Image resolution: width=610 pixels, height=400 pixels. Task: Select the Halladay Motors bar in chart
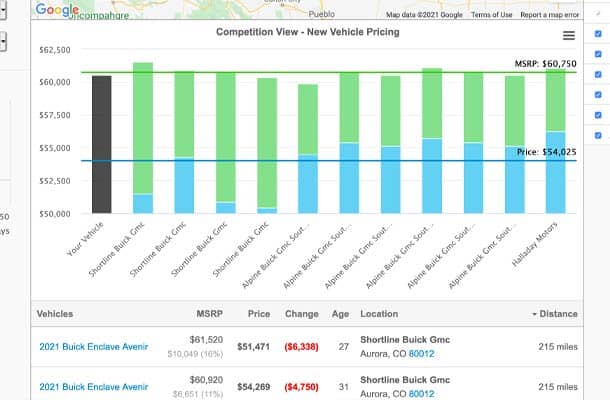coord(555,141)
